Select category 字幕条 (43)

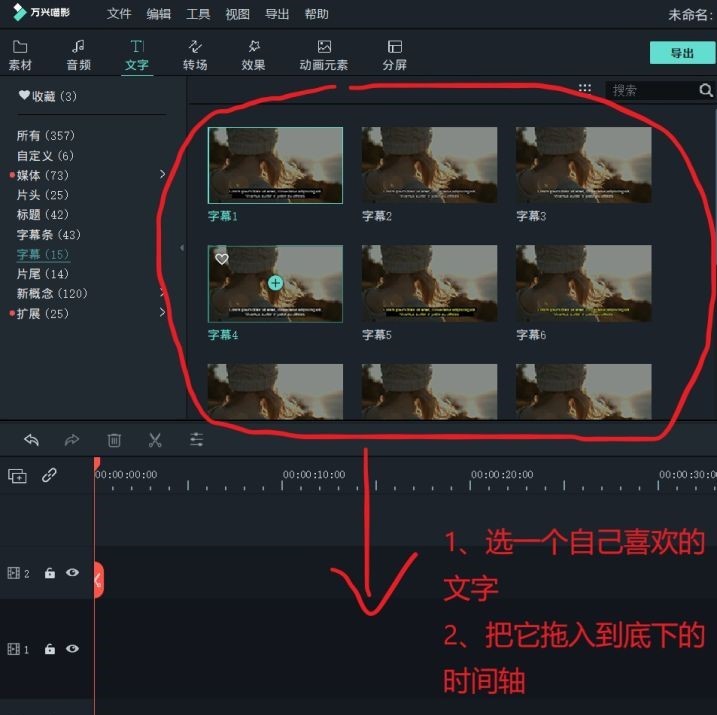[48, 235]
